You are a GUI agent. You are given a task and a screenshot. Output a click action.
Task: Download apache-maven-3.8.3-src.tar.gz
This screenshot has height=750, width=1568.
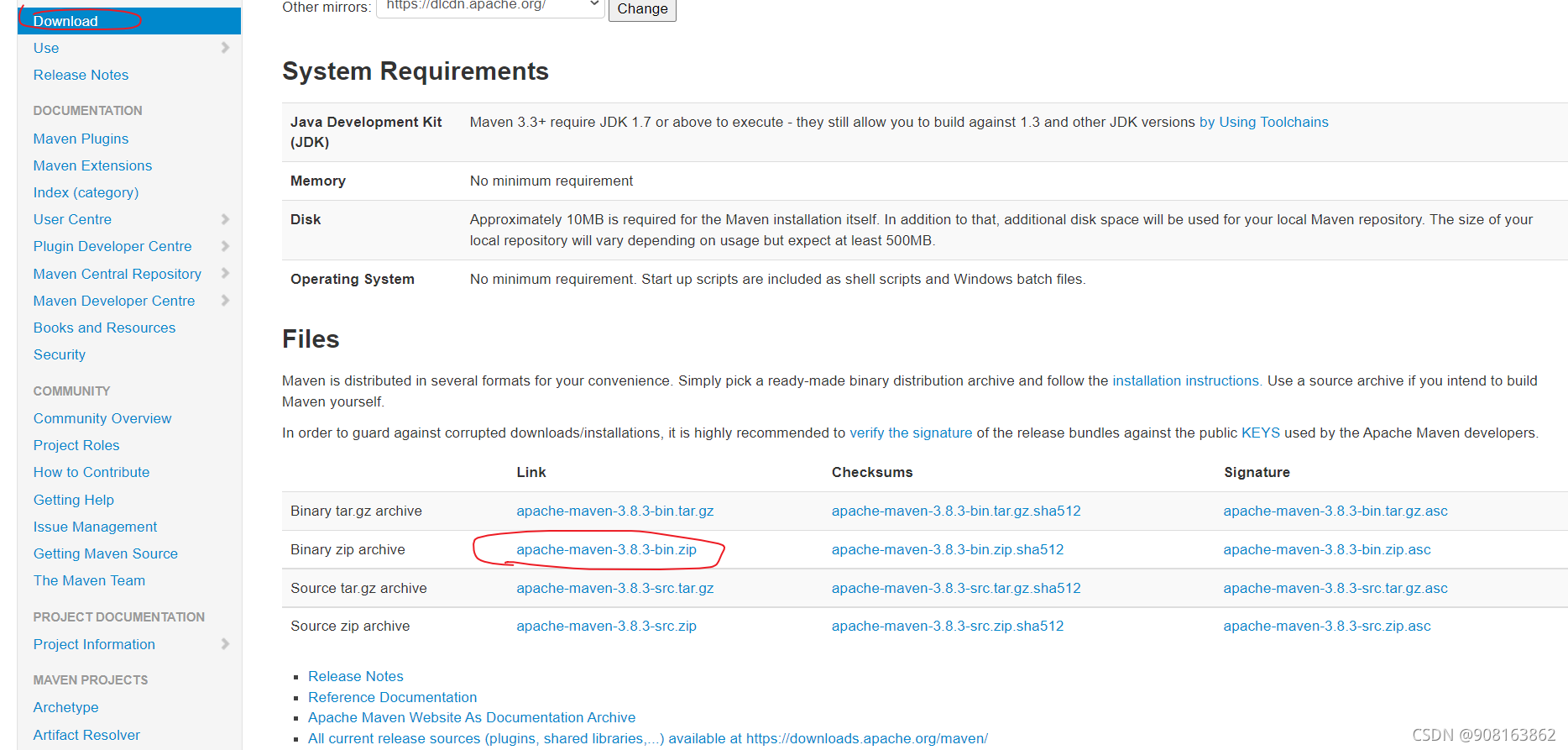point(615,588)
